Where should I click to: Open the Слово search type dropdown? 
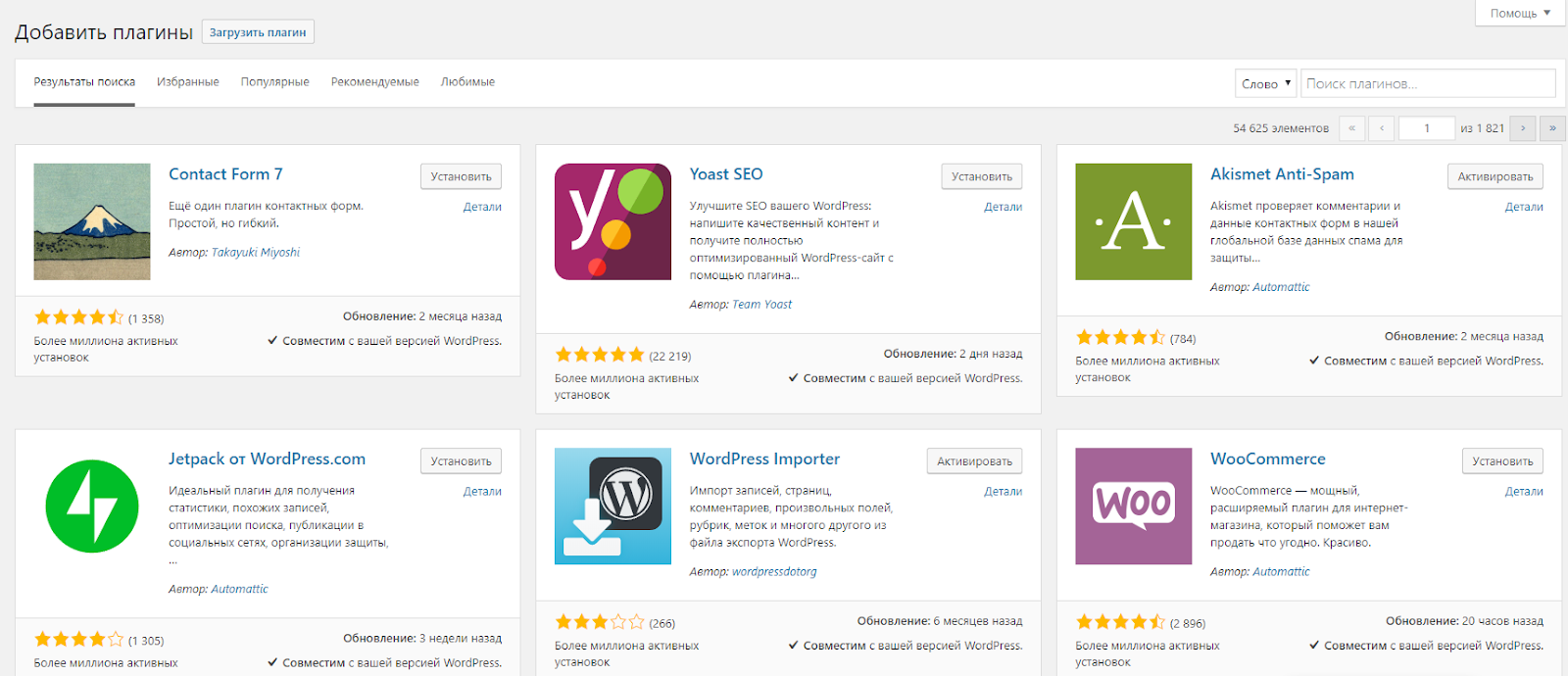(1265, 84)
